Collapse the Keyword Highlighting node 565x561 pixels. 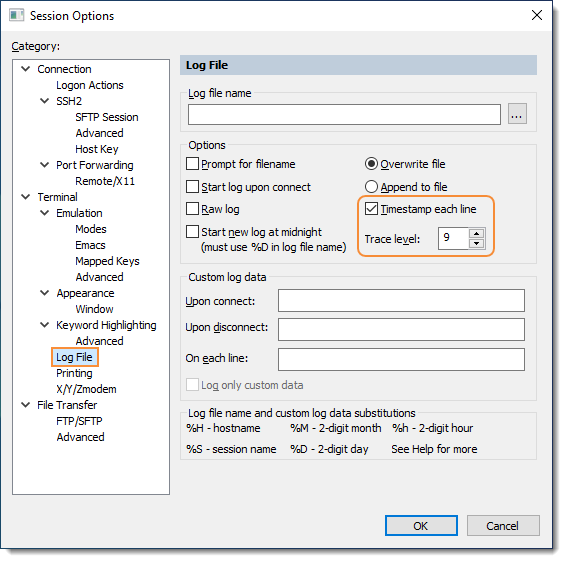pos(44,325)
